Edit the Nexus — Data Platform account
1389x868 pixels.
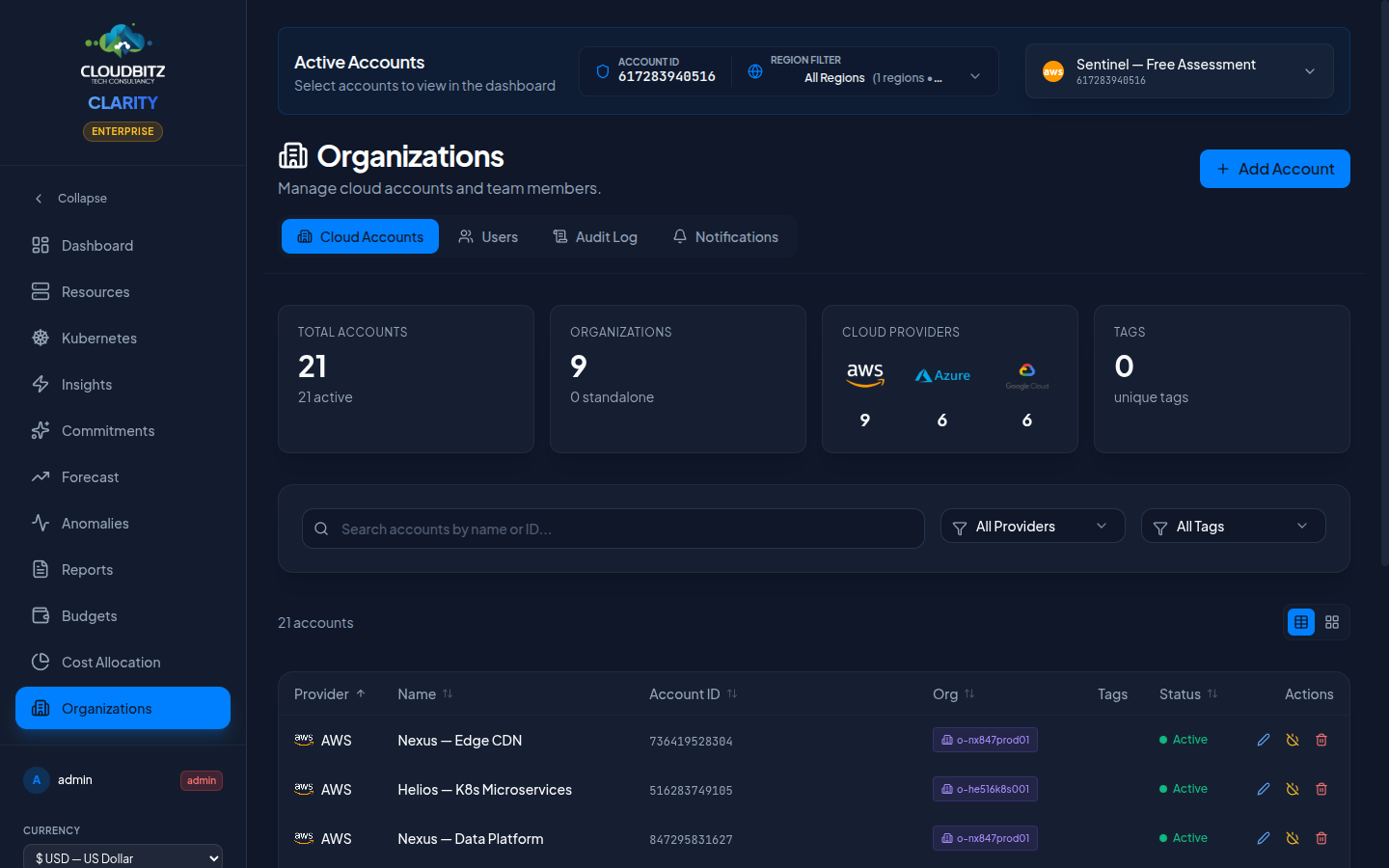(x=1264, y=838)
